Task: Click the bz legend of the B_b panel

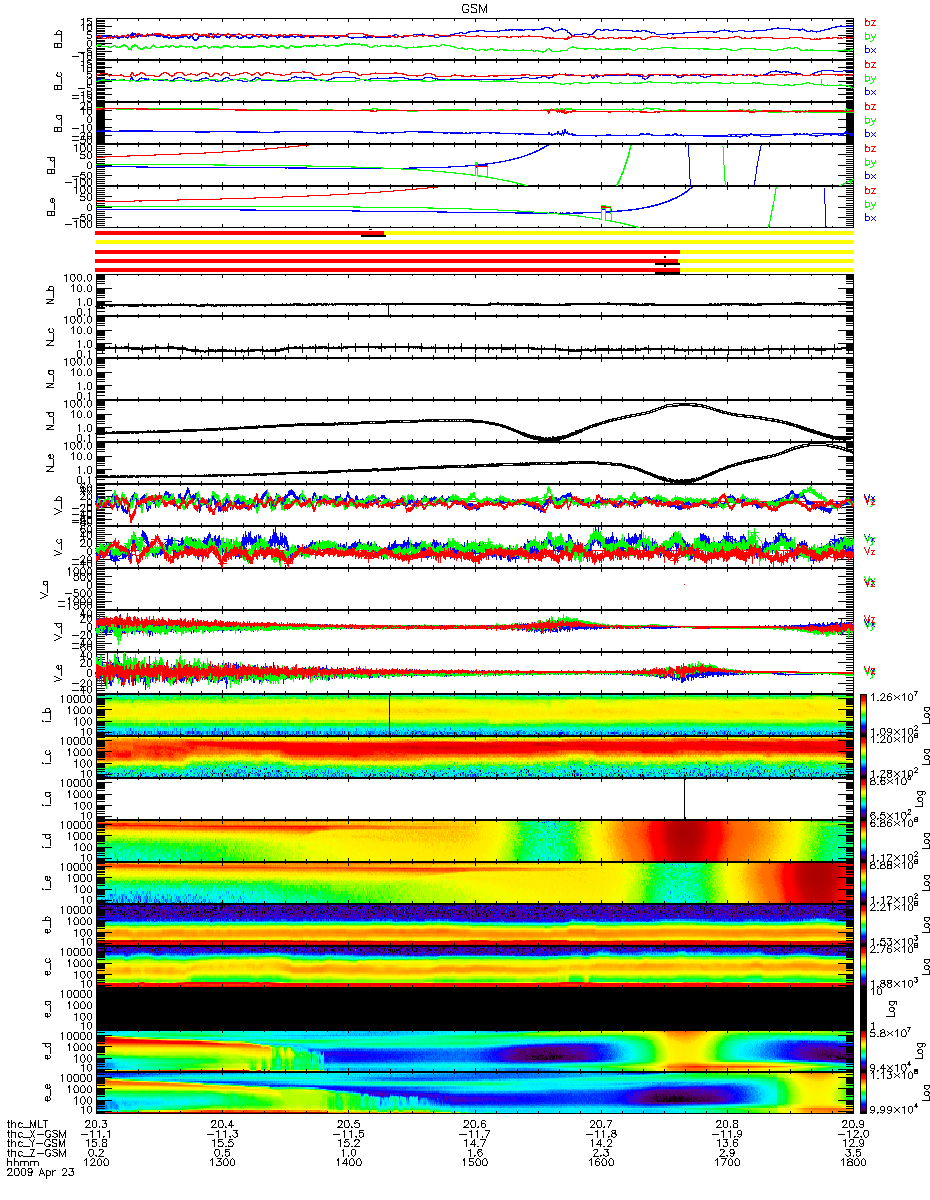Action: [870, 22]
